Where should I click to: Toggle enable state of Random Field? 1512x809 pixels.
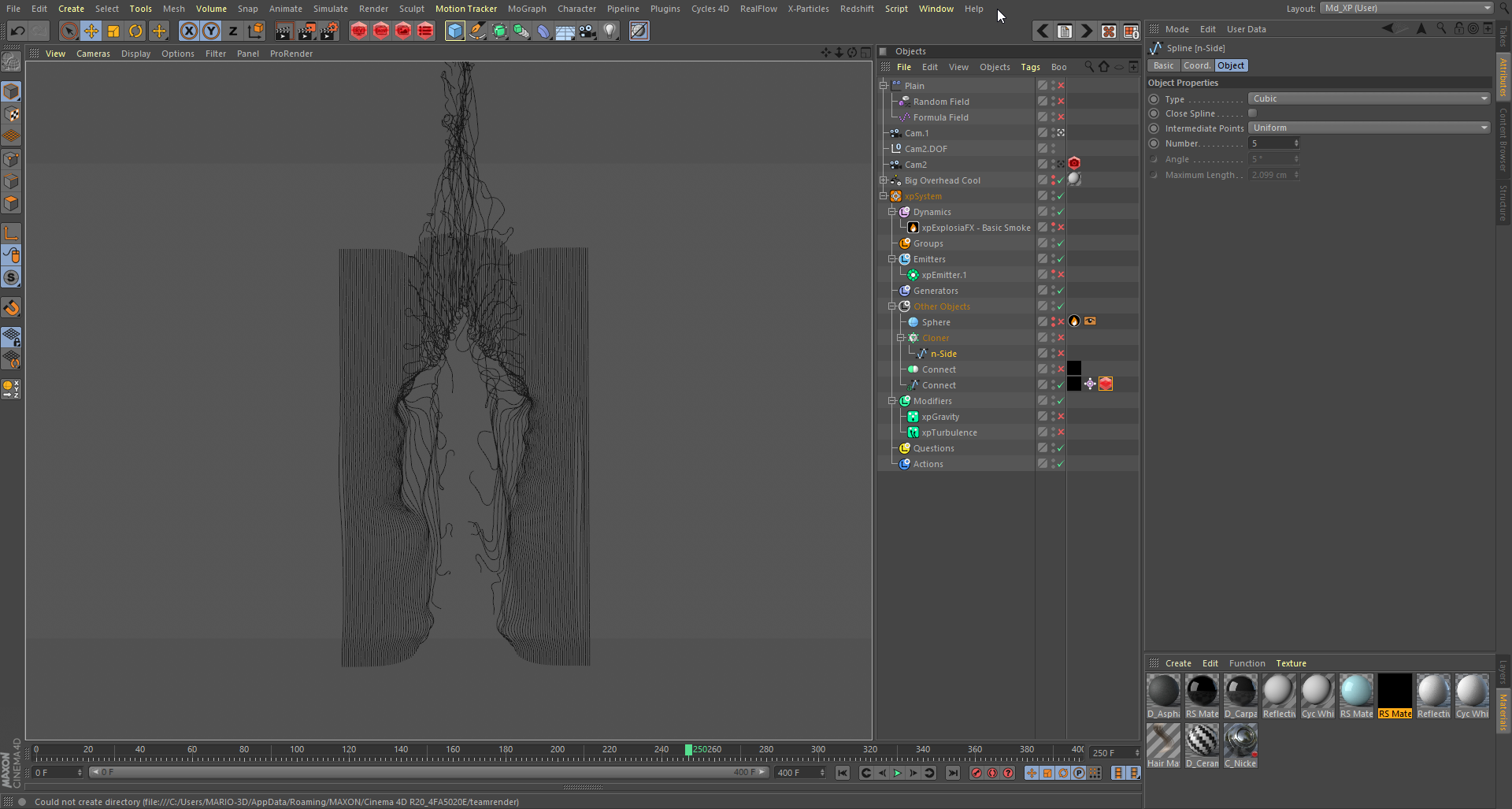tap(1061, 102)
